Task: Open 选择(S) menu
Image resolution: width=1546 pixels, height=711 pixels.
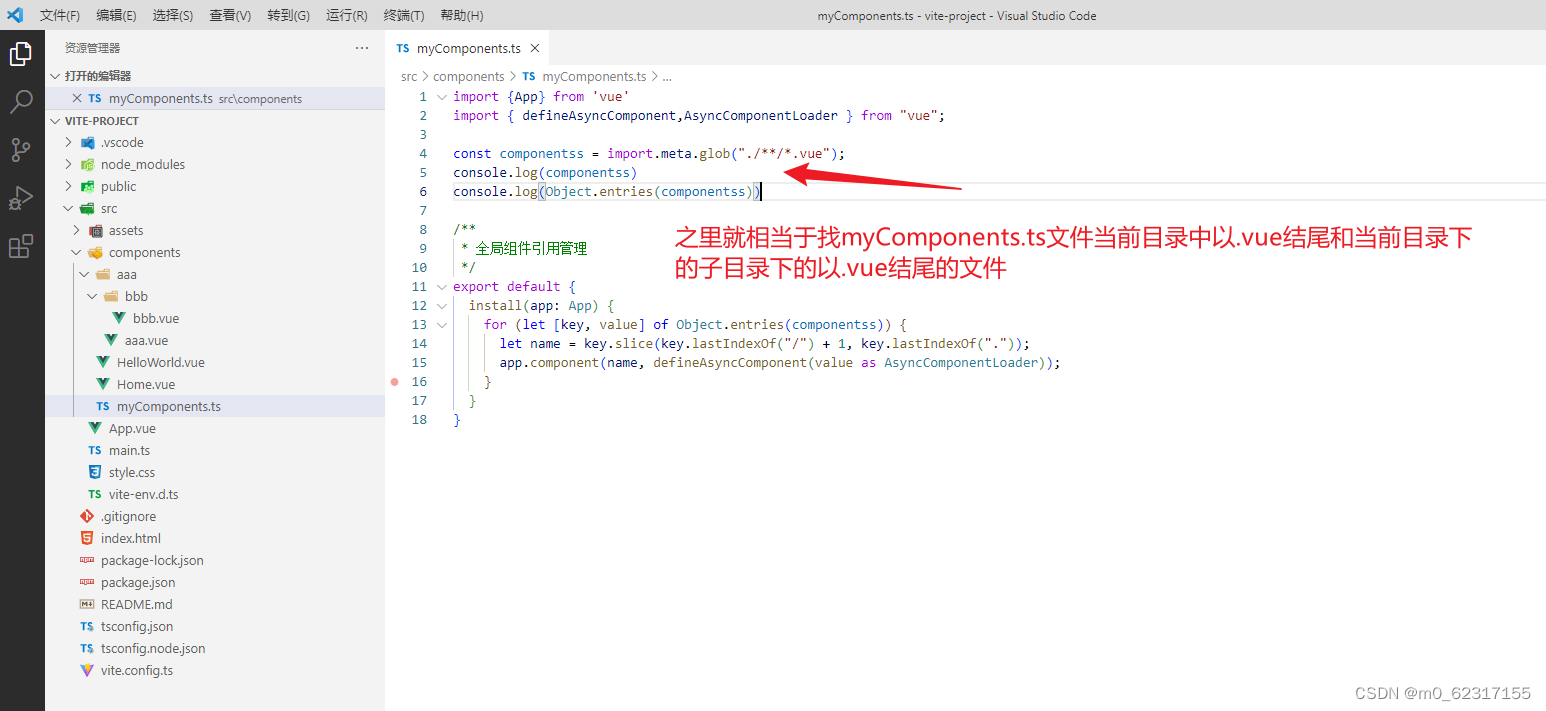Action: [x=173, y=16]
